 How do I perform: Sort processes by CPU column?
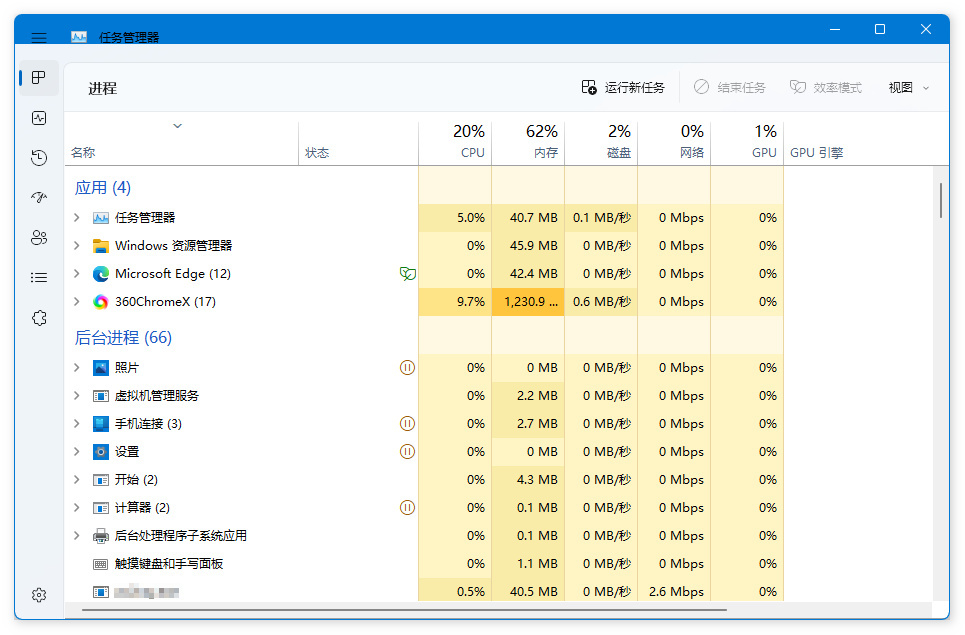468,141
